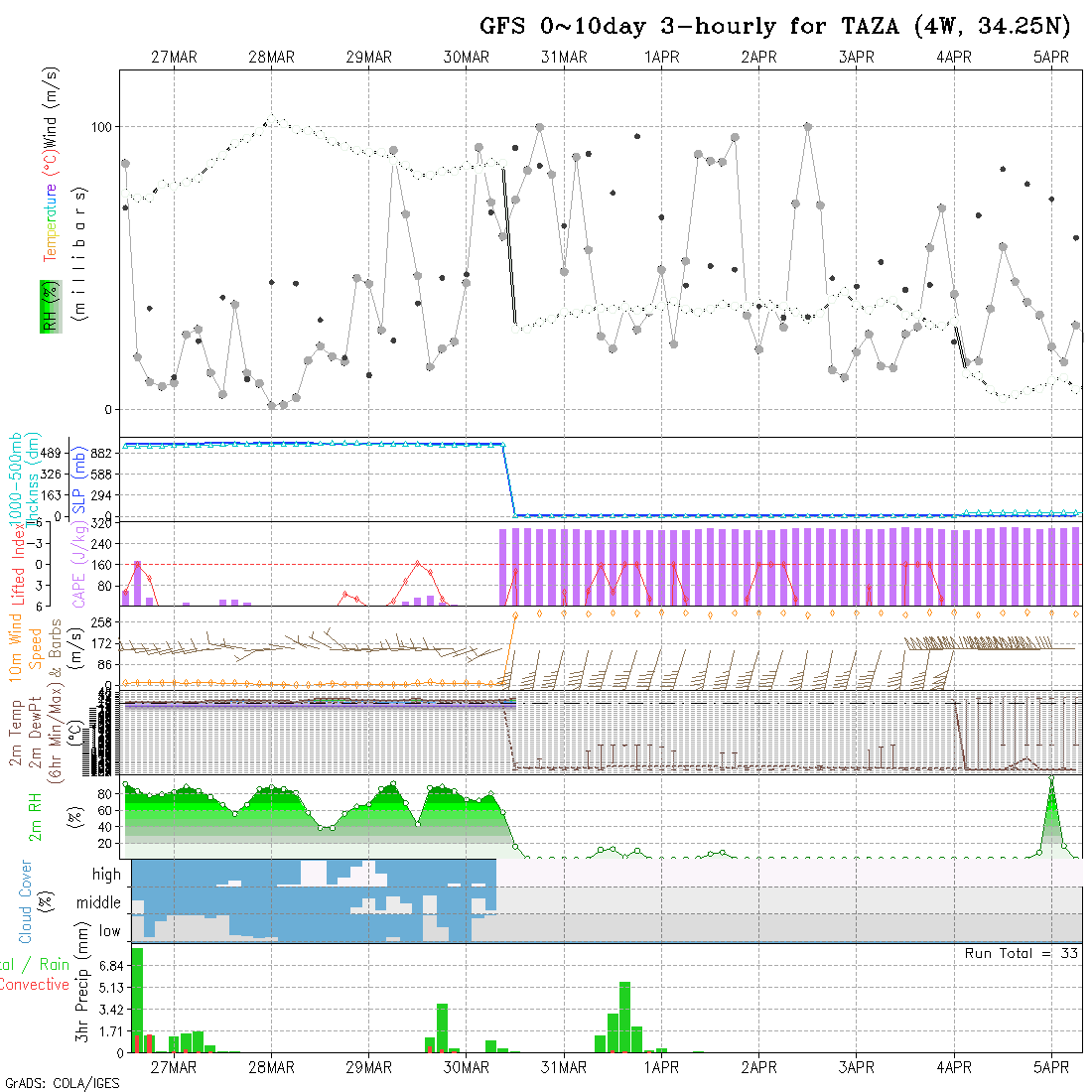
Task: Click the red Convective legend label
Action: point(35,985)
